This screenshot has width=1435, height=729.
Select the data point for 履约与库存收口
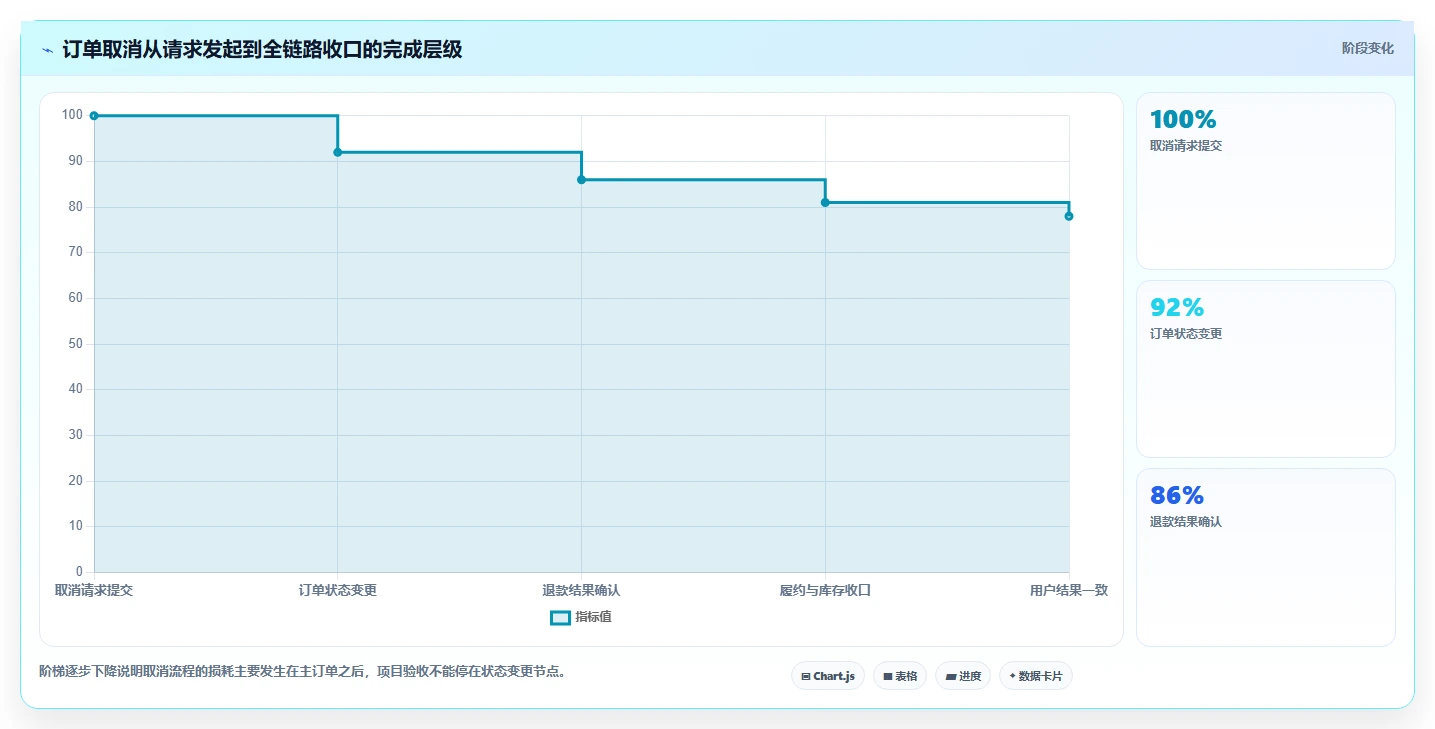coord(825,203)
